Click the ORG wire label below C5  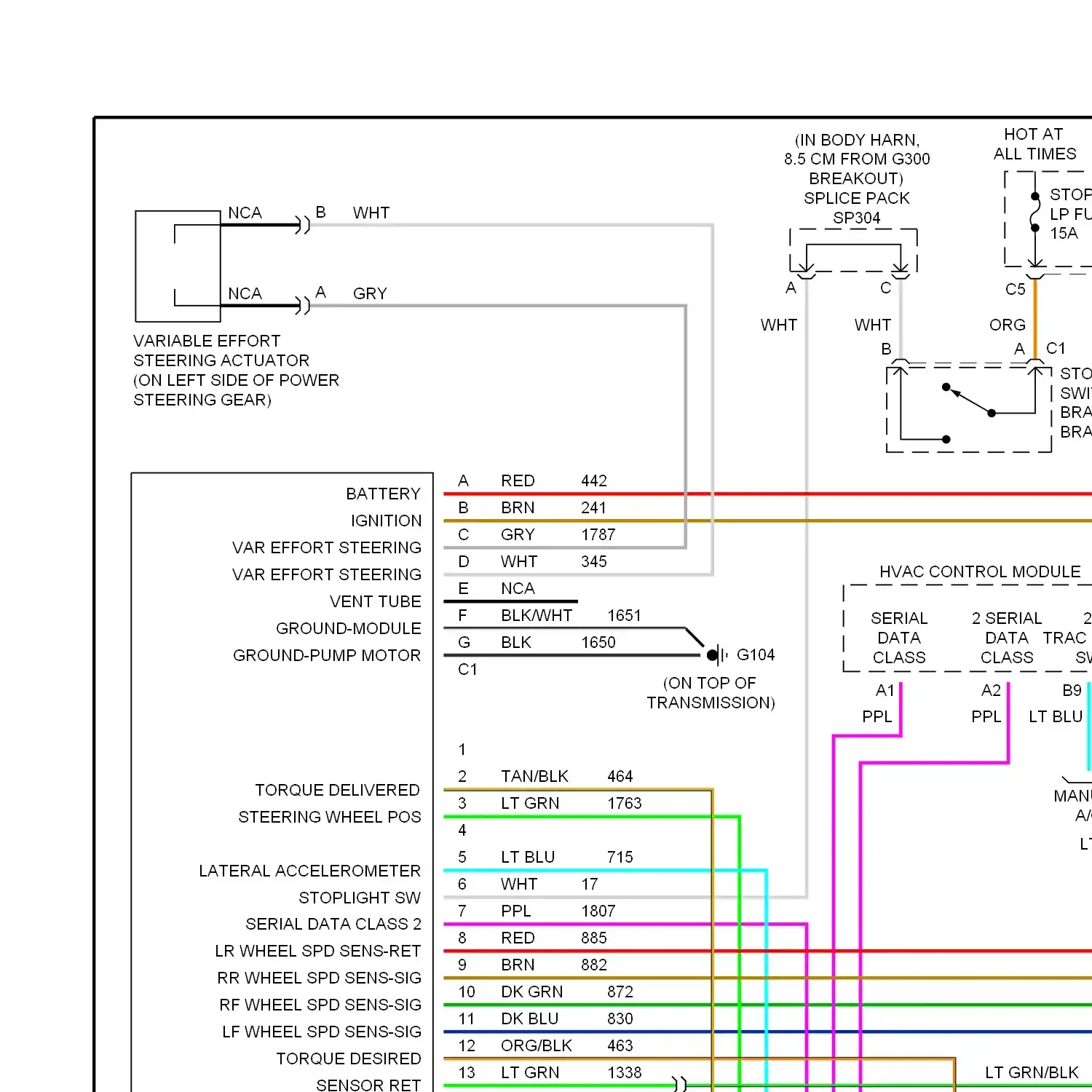pos(1008,325)
